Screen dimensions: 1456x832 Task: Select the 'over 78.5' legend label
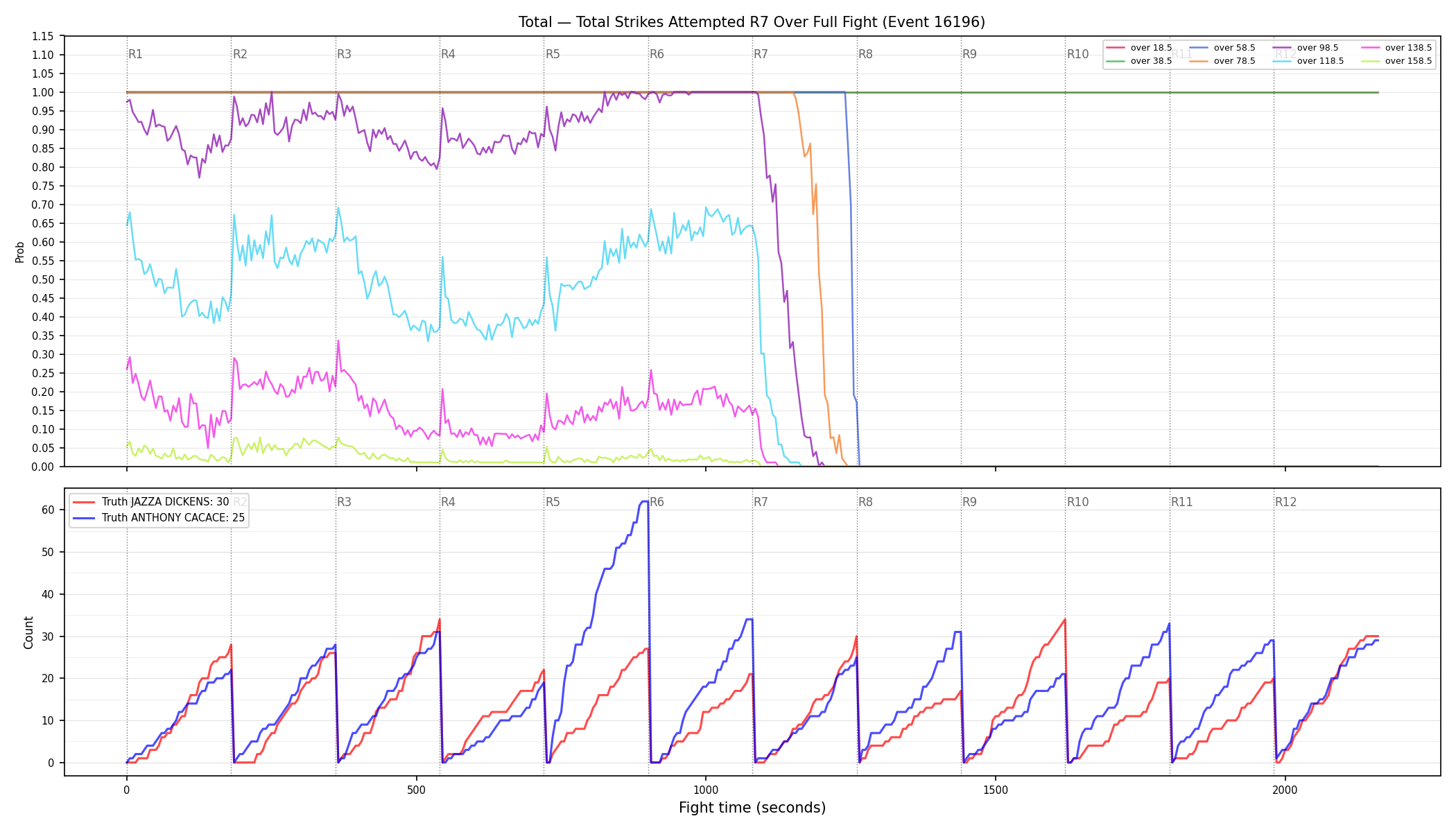point(1234,61)
